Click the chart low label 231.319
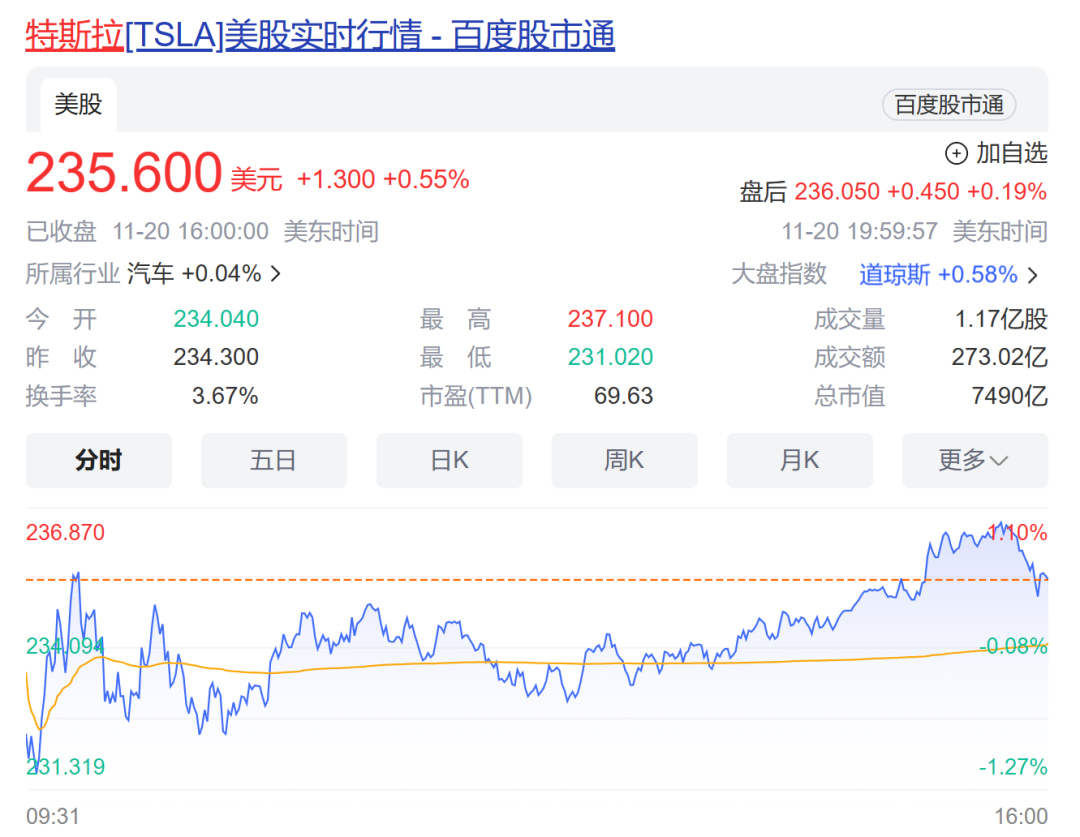The height and width of the screenshot is (837, 1080). 65,767
